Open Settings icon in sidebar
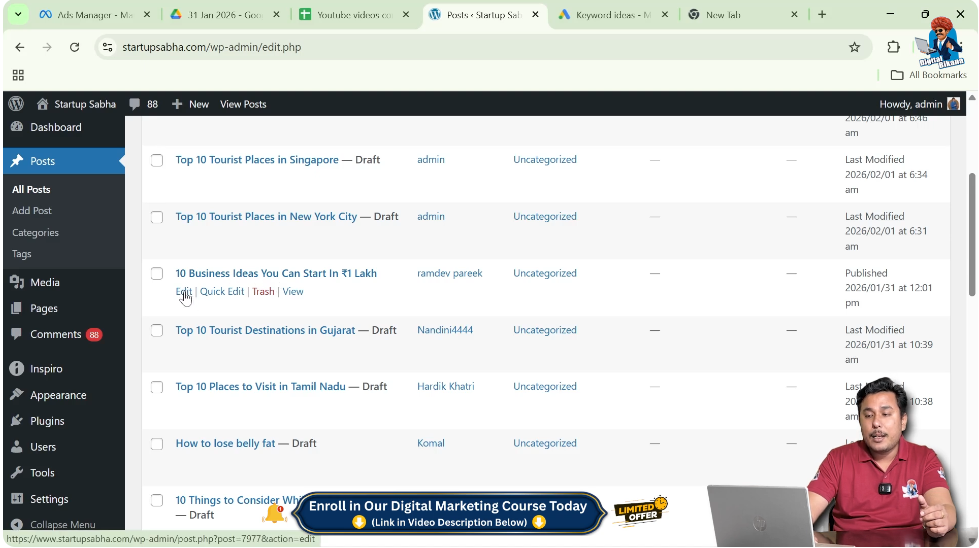979x548 pixels. (x=17, y=499)
